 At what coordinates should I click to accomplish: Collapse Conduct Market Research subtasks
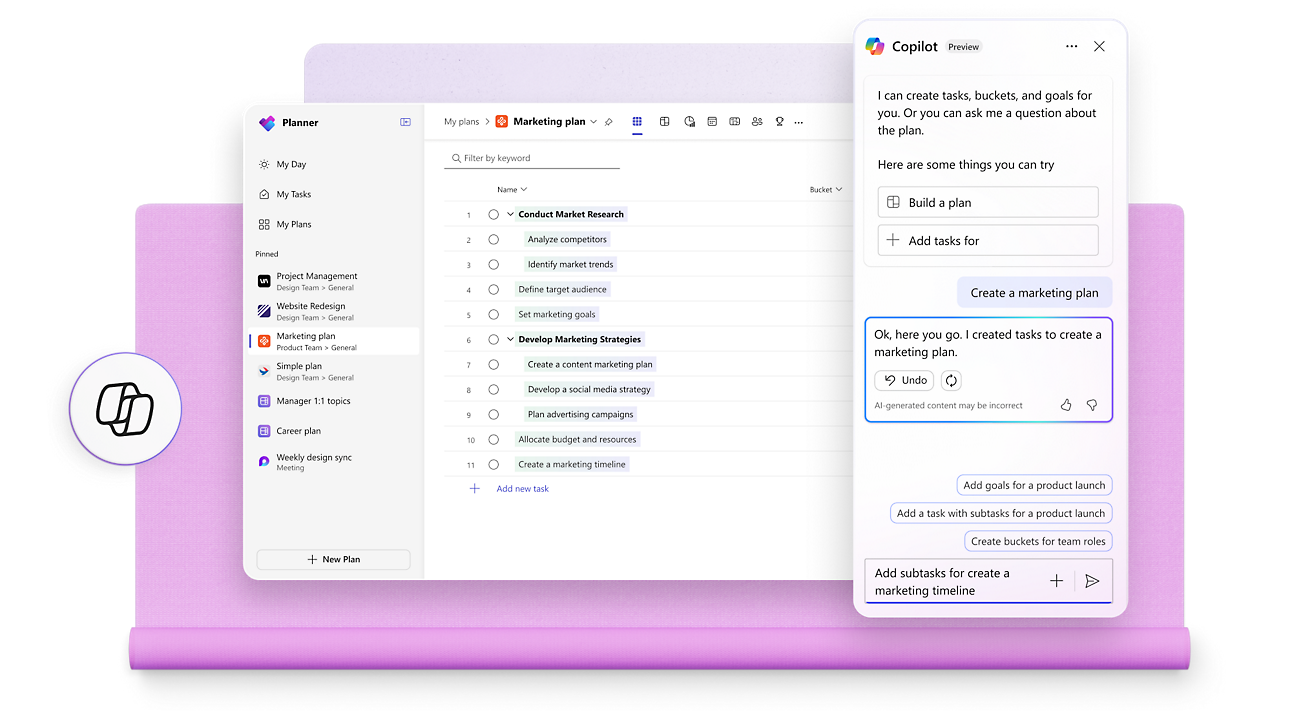pyautogui.click(x=510, y=214)
